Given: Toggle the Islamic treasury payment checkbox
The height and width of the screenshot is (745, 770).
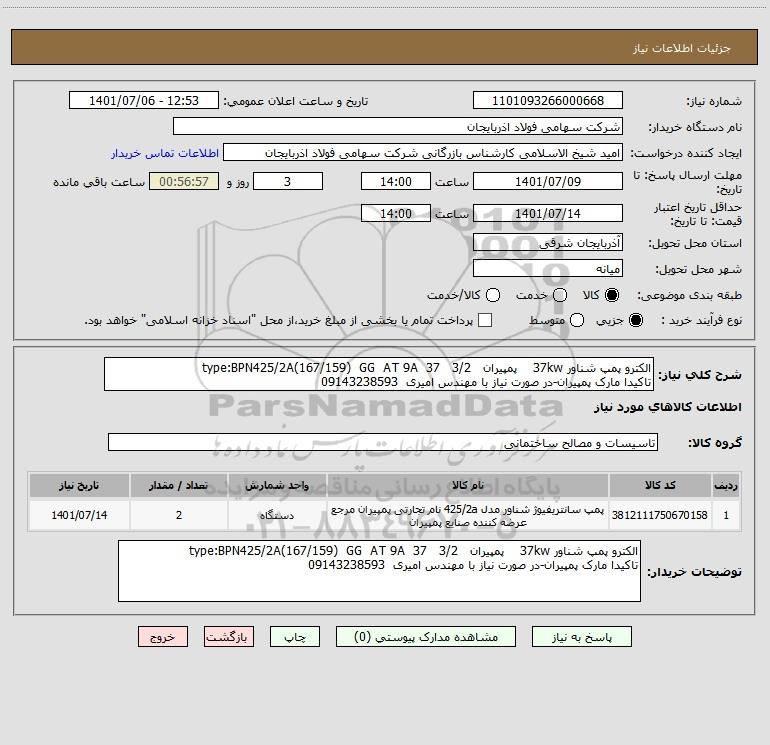Looking at the screenshot, I should click(x=485, y=320).
